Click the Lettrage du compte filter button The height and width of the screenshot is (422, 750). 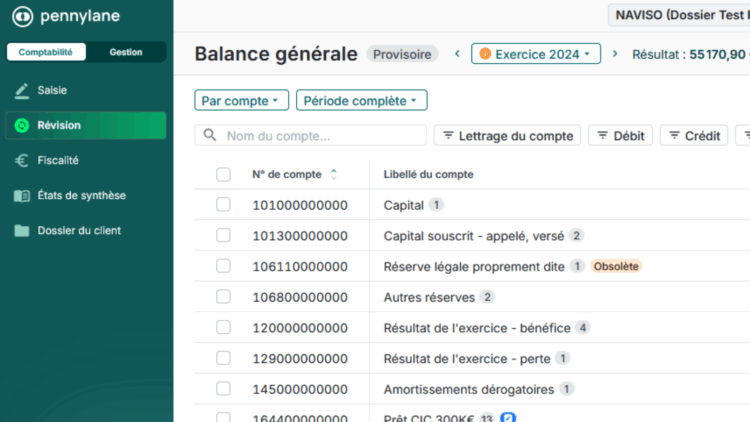pos(507,136)
